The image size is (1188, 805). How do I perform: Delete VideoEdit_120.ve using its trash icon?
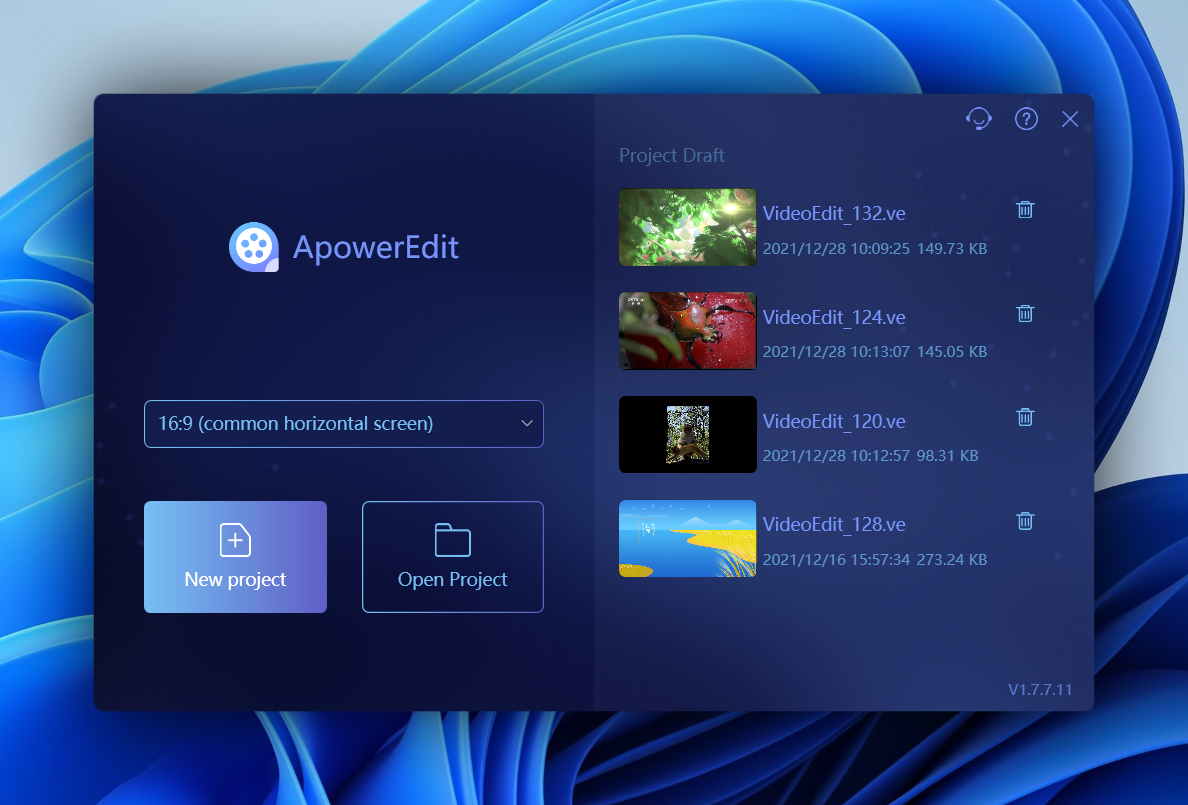pyautogui.click(x=1024, y=417)
